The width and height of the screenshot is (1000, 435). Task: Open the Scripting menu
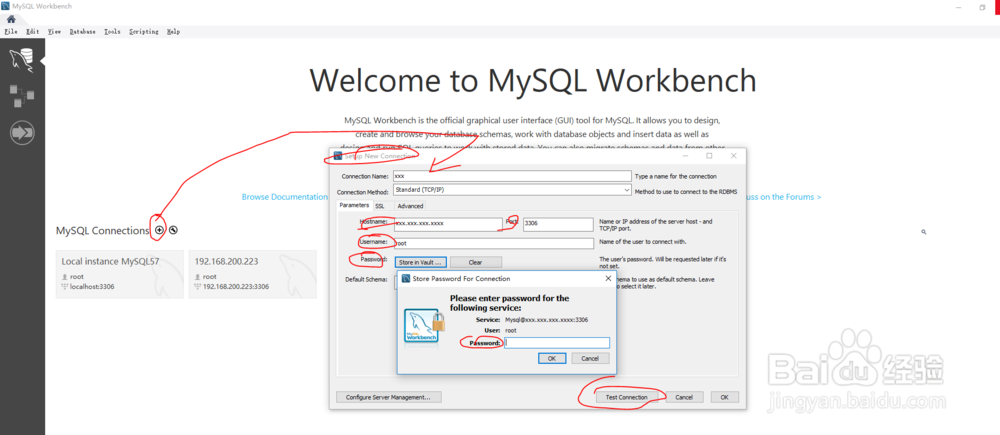[x=143, y=31]
